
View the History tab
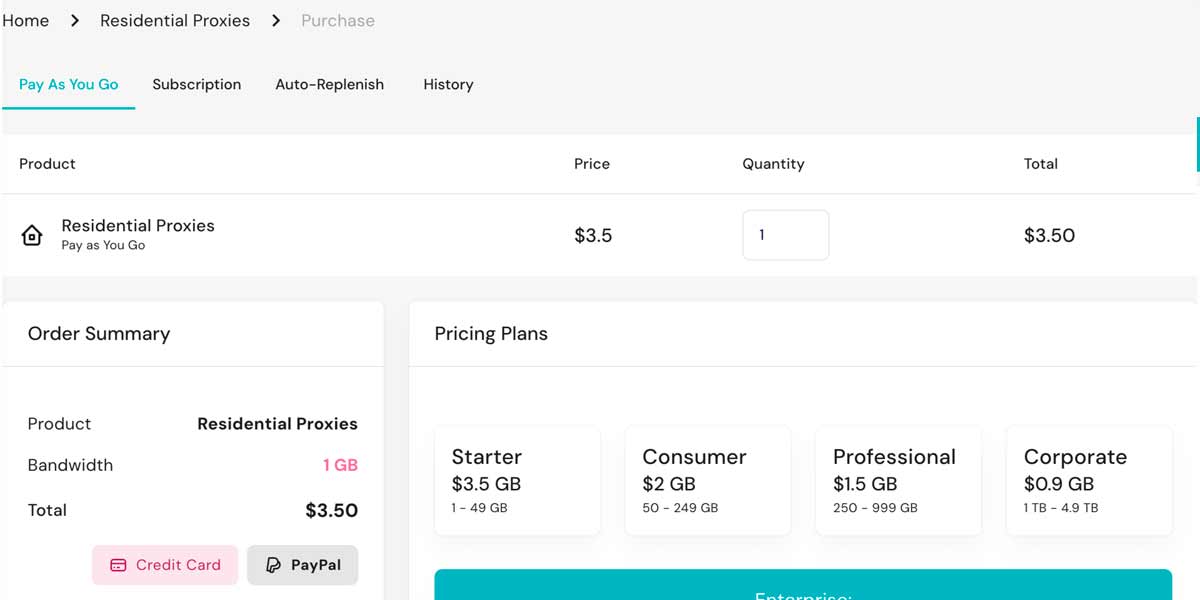click(x=448, y=85)
